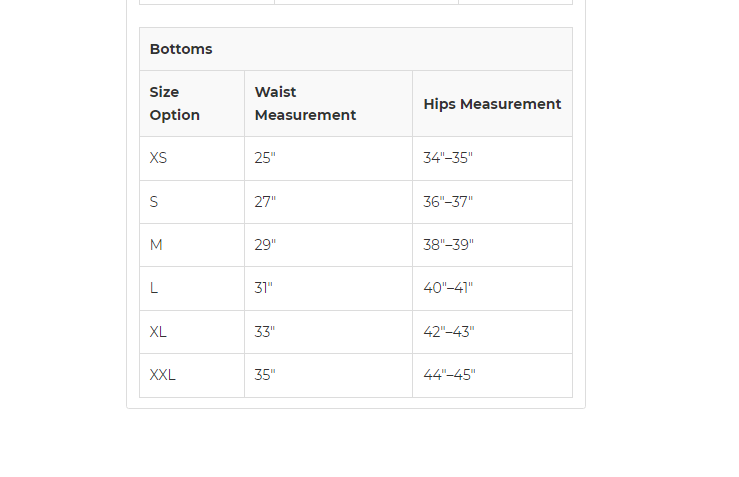Select the 25" waist value
The height and width of the screenshot is (477, 739).
(265, 158)
